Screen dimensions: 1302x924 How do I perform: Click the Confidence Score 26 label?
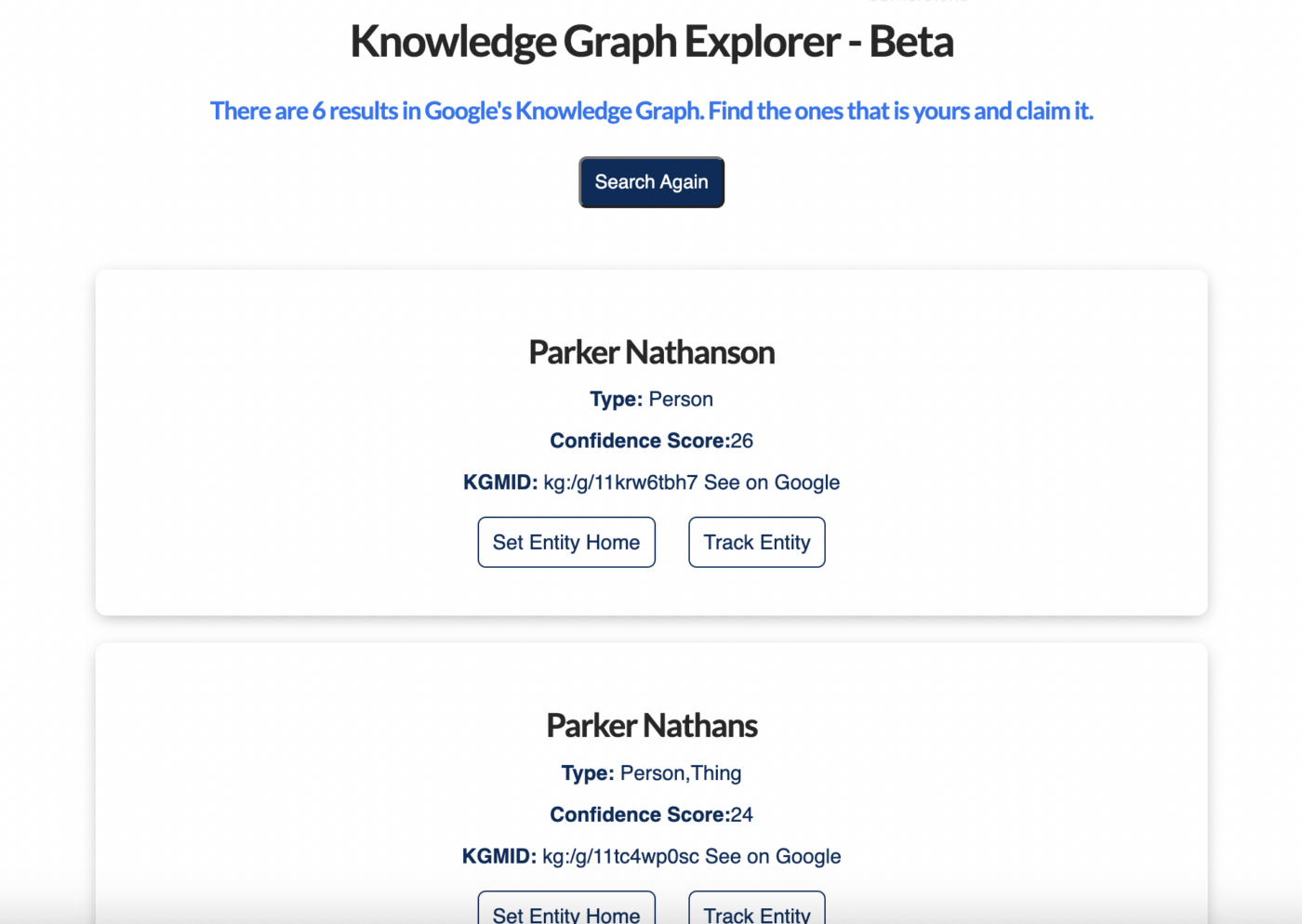click(651, 440)
